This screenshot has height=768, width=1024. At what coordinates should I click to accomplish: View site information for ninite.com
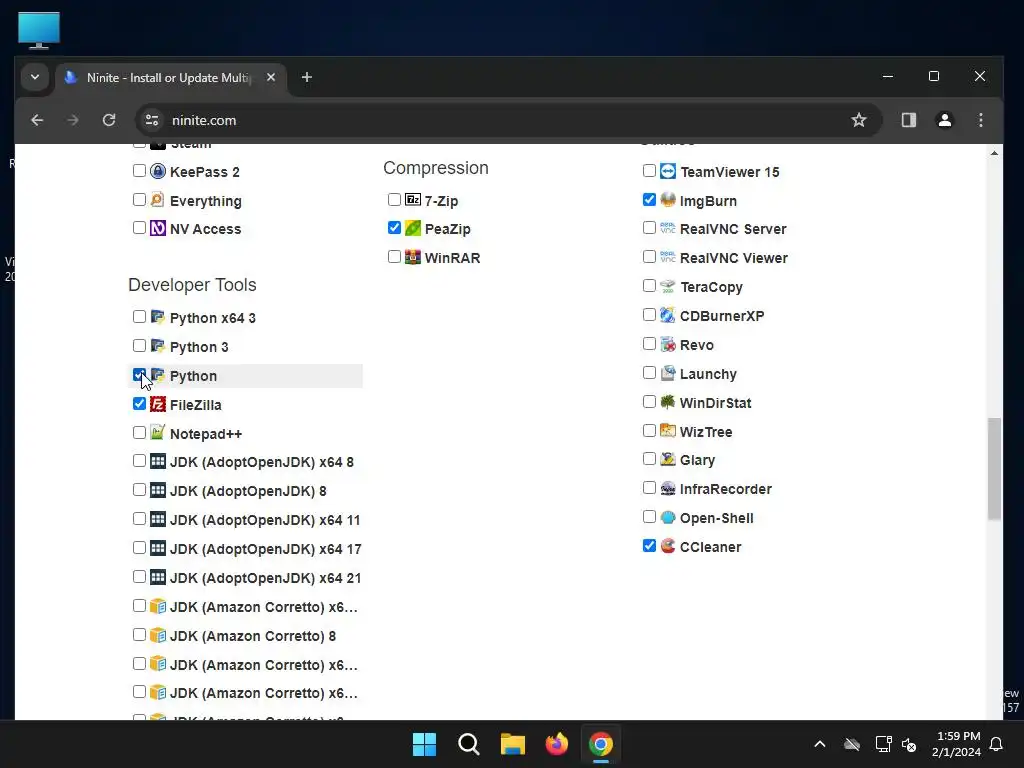tap(152, 120)
